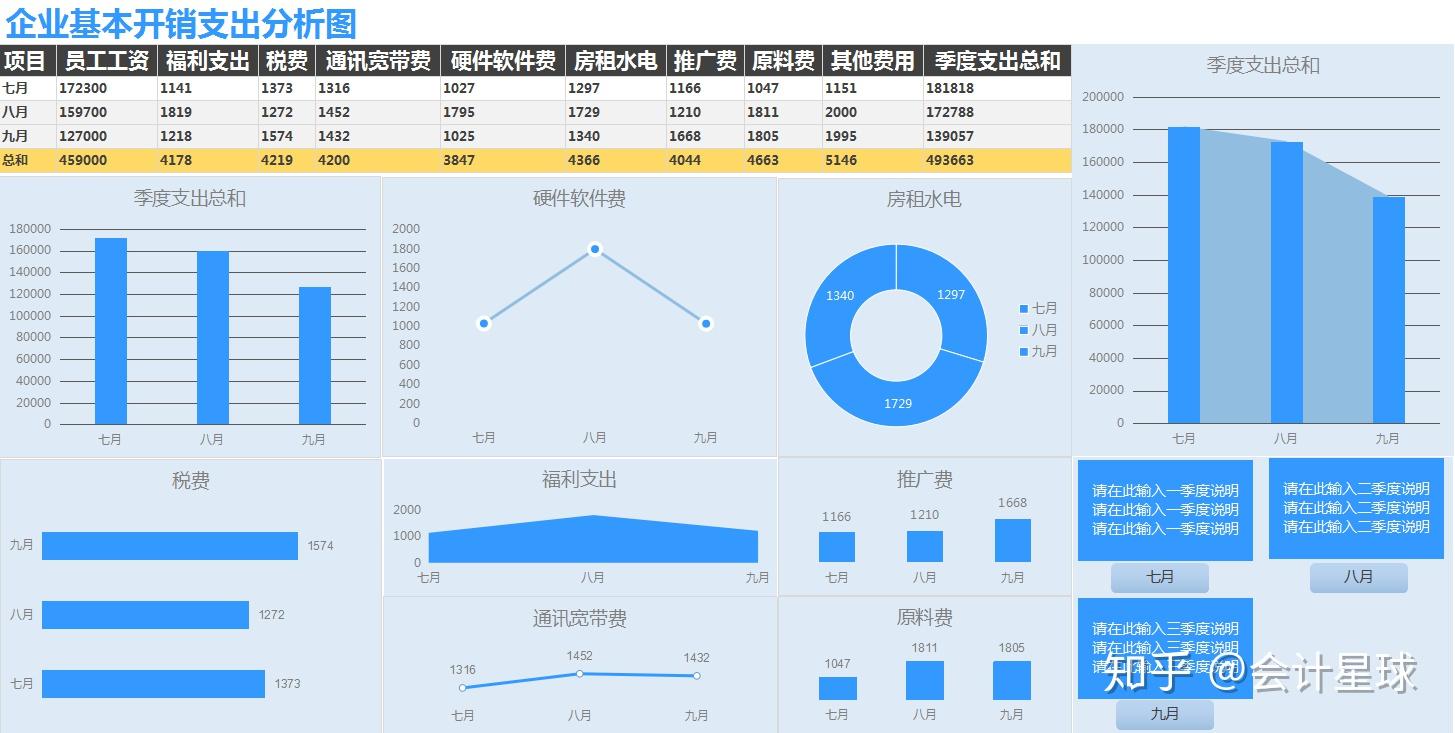
Task: Click the 八月 quarter button
Action: [1359, 577]
